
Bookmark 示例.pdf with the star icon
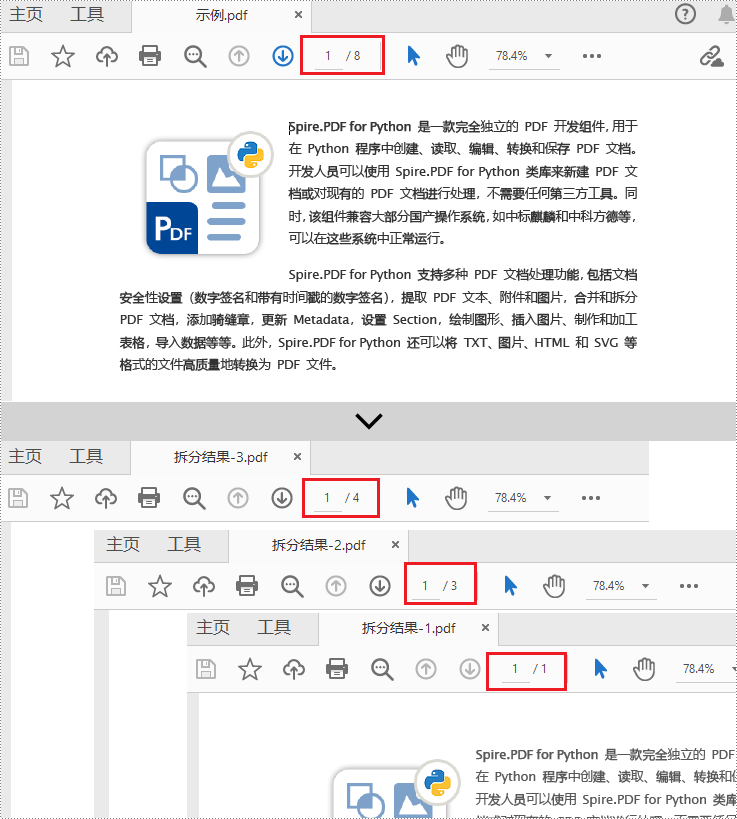pos(63,56)
